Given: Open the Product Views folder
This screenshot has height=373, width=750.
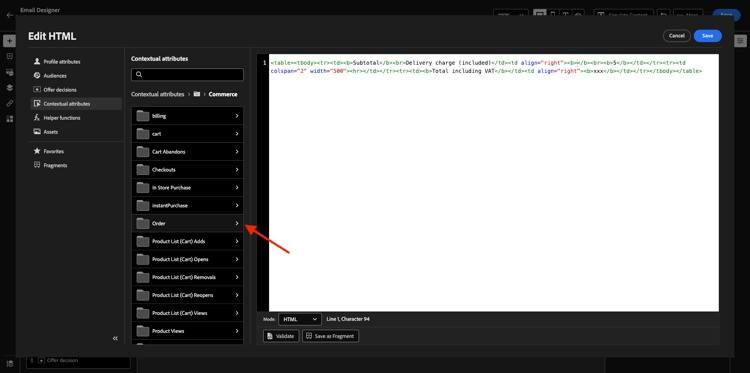Looking at the screenshot, I should pos(188,331).
